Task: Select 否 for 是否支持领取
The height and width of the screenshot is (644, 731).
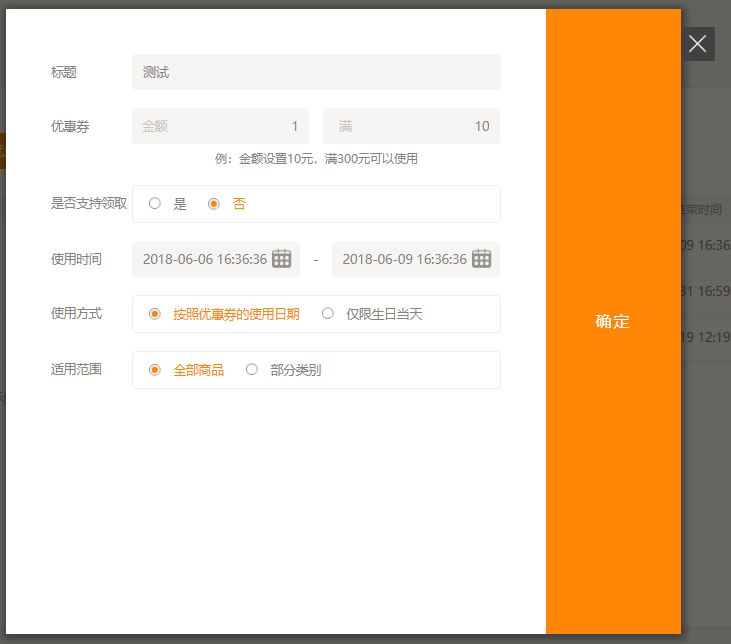Action: click(214, 204)
